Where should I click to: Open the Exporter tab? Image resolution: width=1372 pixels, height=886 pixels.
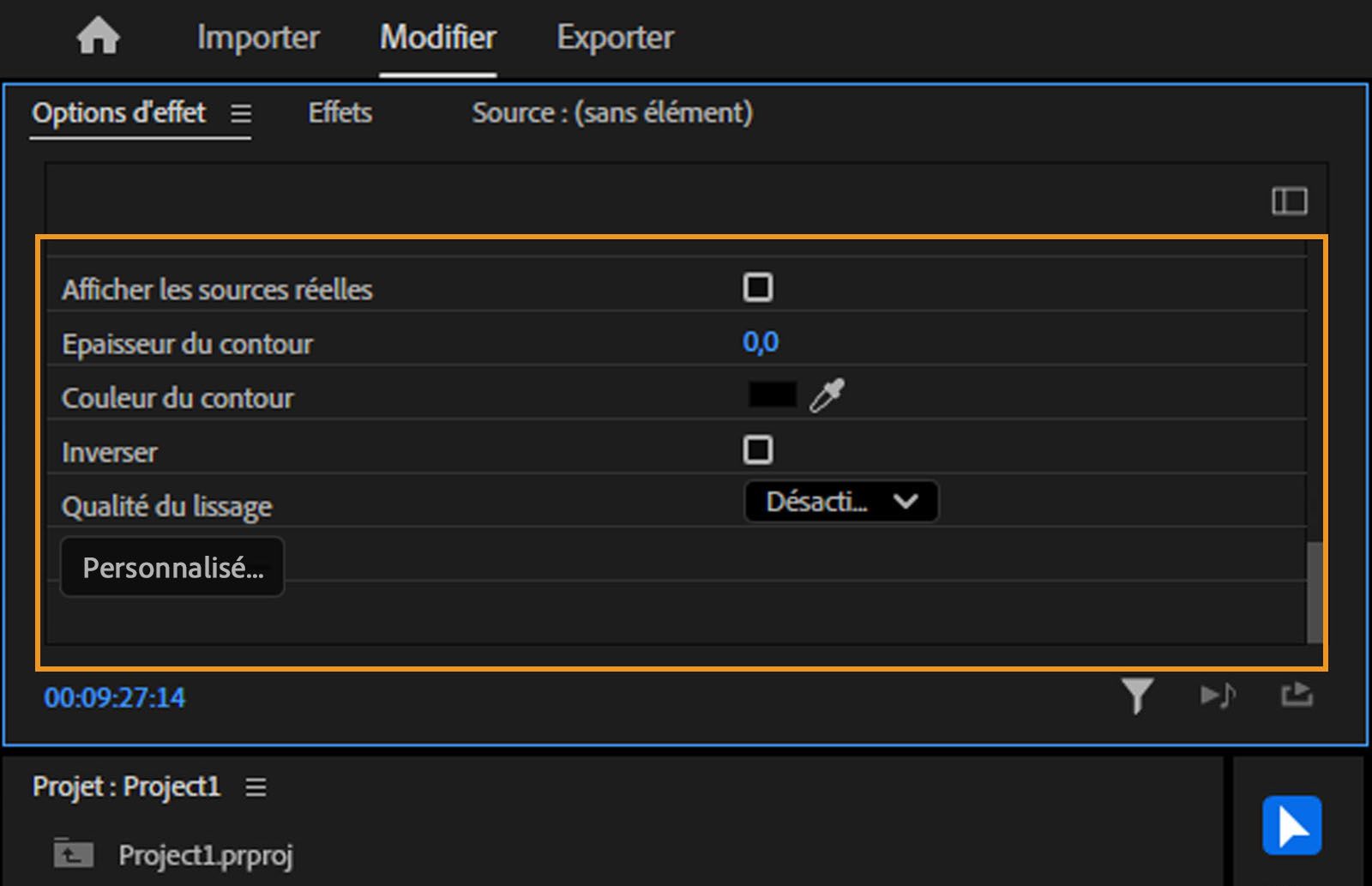[x=614, y=37]
